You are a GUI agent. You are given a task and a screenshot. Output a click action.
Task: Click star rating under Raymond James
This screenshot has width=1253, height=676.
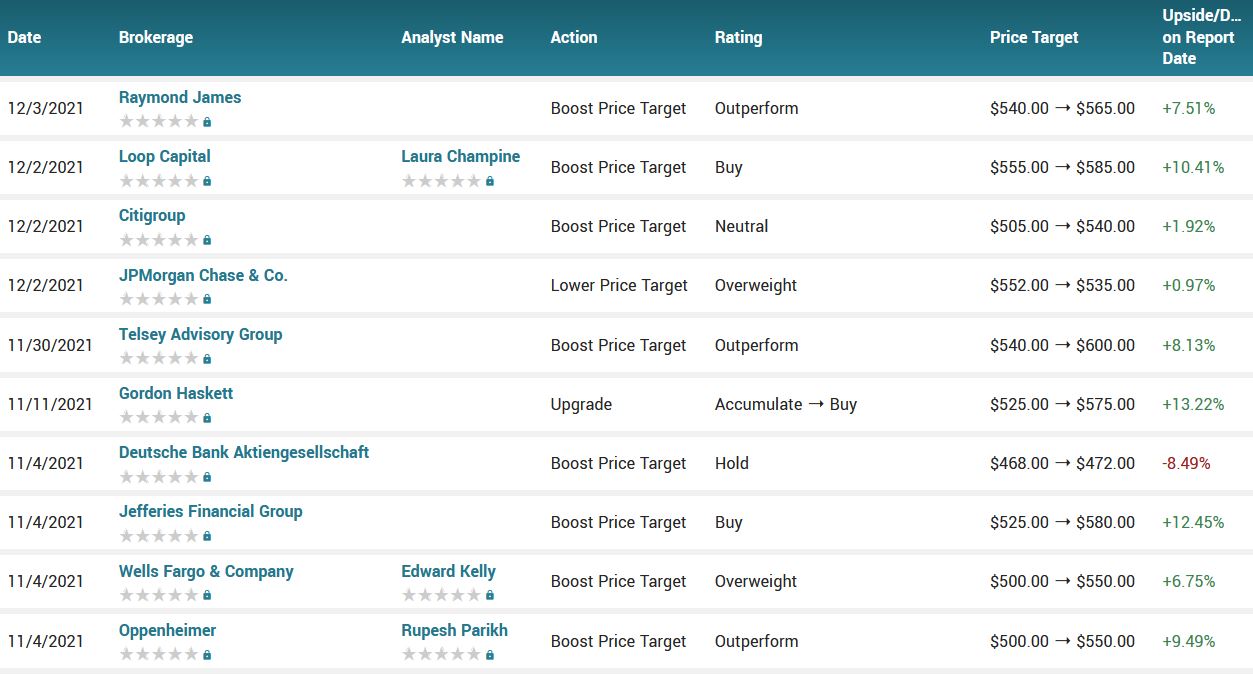159,122
